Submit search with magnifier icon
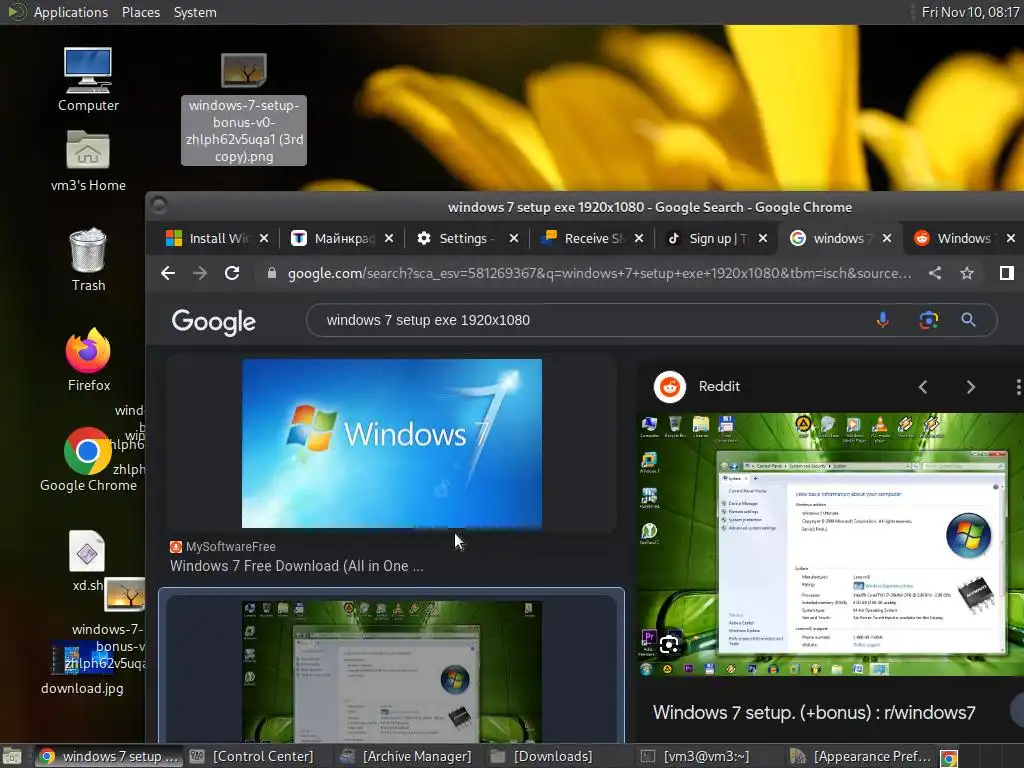Screen dimensions: 1024x768 [968, 320]
